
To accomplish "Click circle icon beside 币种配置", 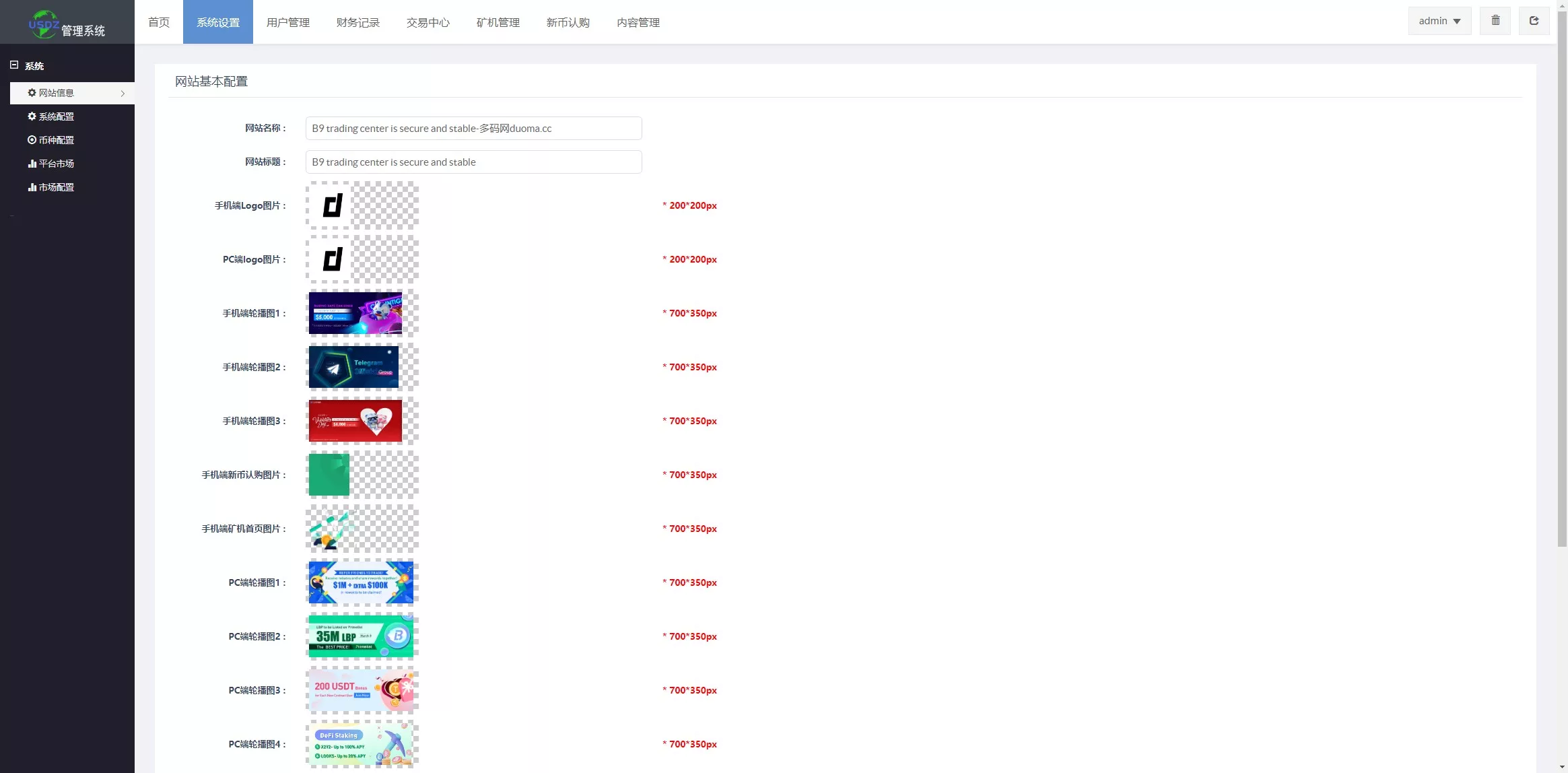I will point(32,140).
